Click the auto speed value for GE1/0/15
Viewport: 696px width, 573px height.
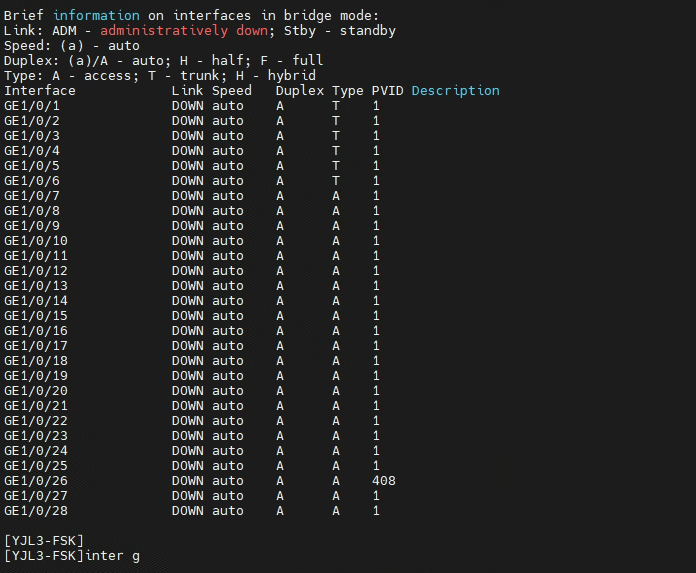pos(227,315)
